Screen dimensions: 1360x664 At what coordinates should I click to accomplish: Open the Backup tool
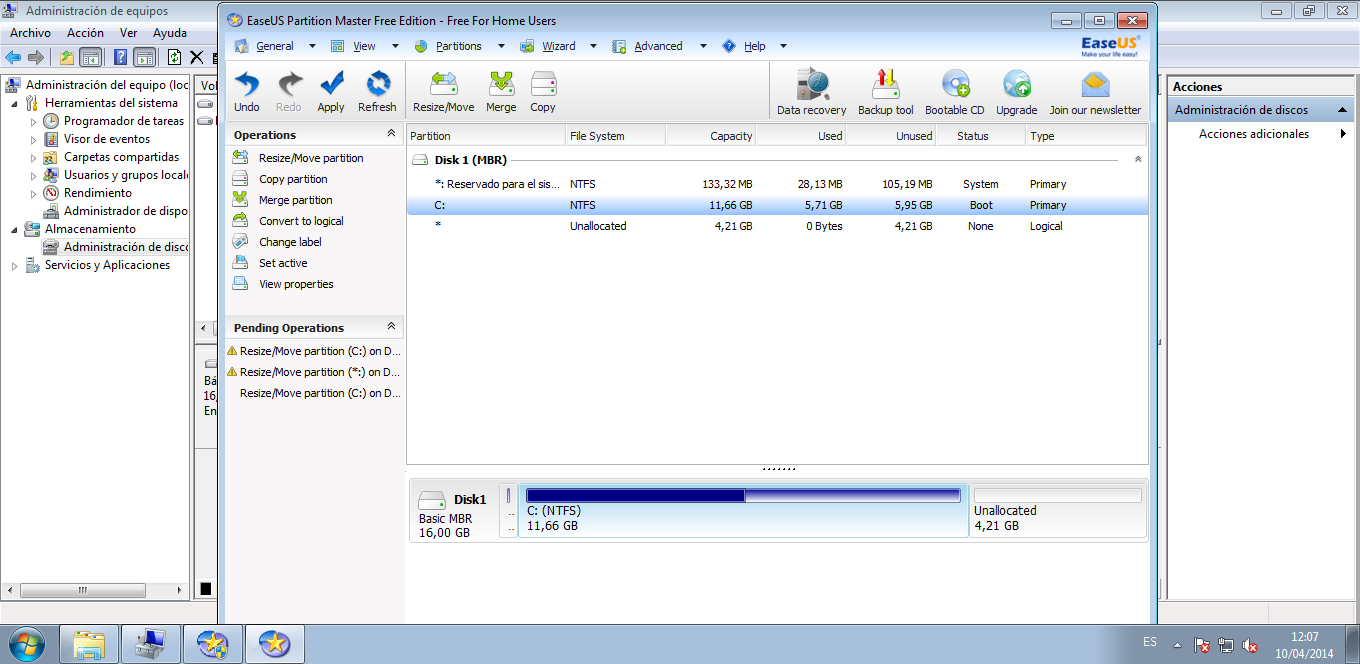tap(886, 92)
